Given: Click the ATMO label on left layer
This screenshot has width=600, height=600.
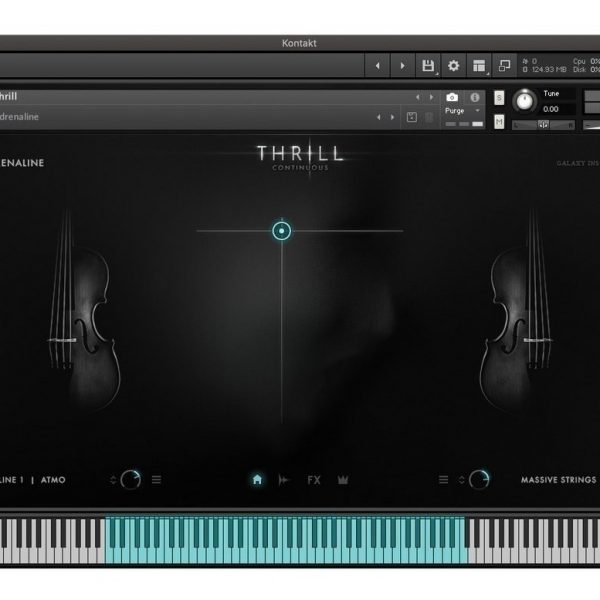Looking at the screenshot, I should [x=53, y=480].
